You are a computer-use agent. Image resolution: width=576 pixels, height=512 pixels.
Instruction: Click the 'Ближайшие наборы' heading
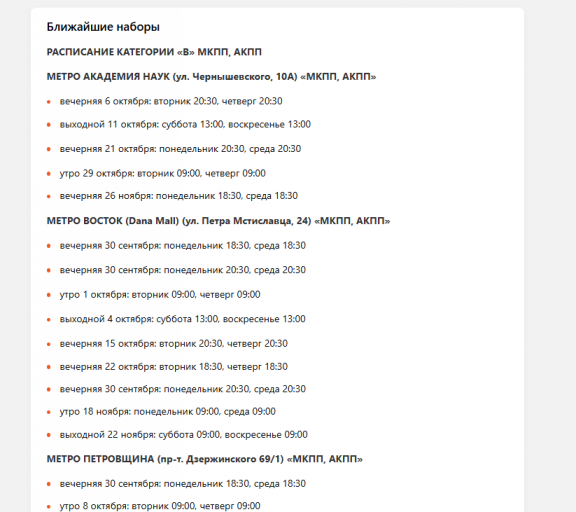point(103,27)
